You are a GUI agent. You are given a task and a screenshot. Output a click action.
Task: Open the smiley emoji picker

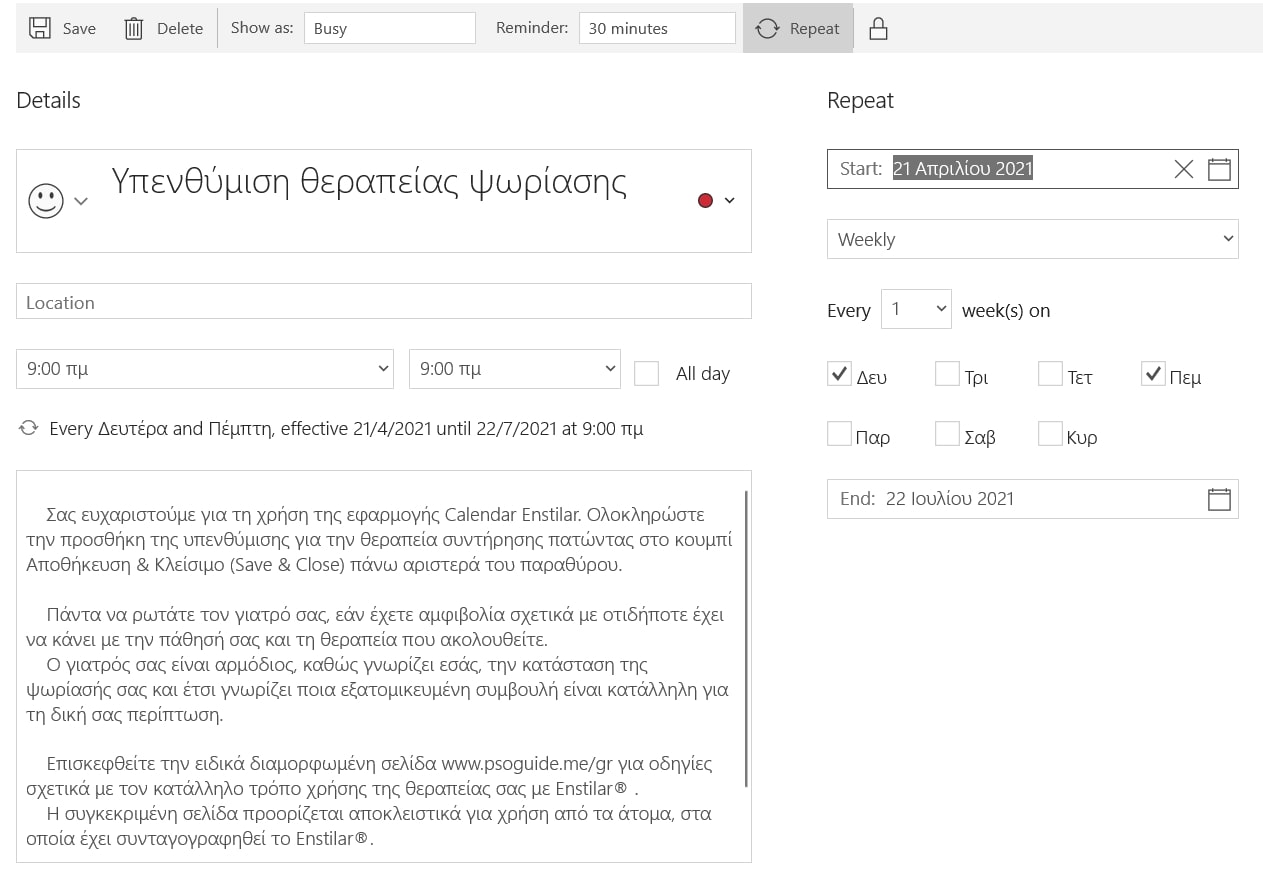pos(47,201)
